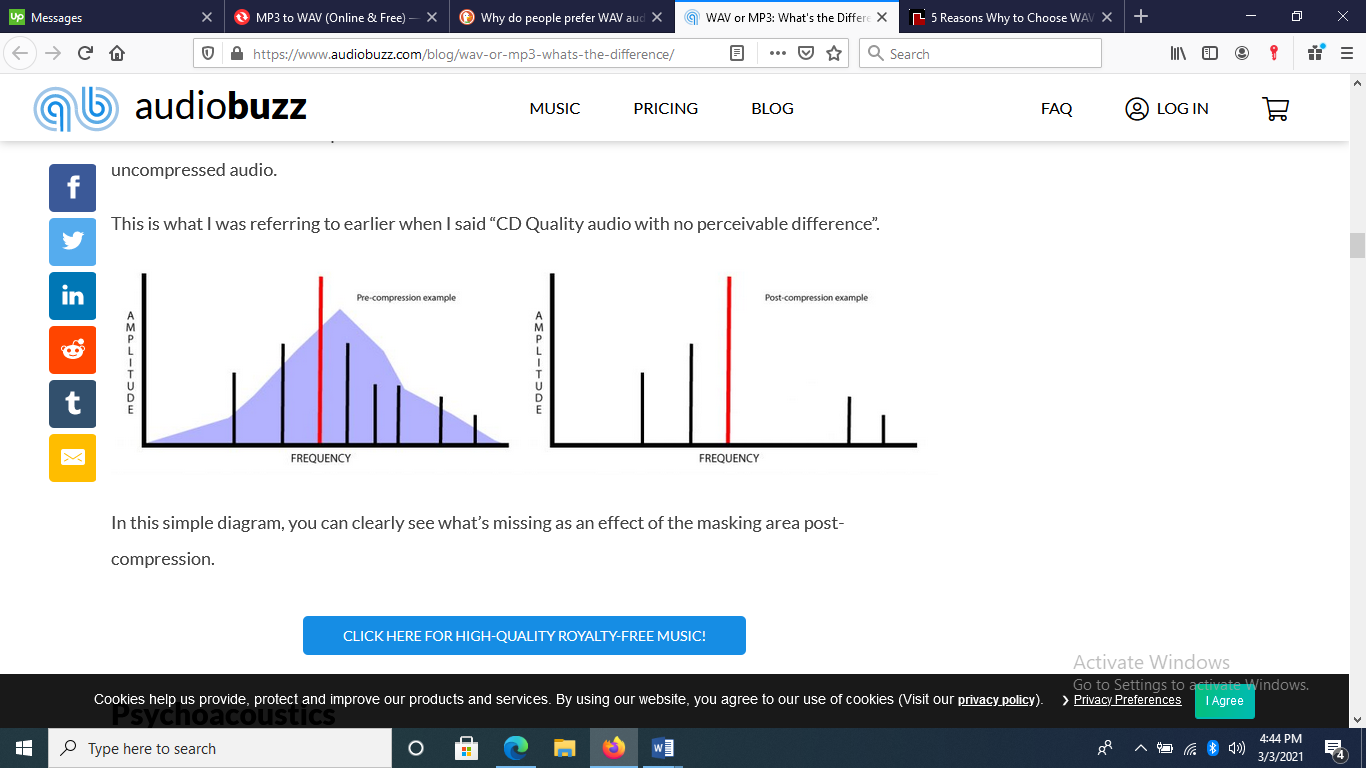1366x768 pixels.
Task: Click pre-compression example diagram
Action: (316, 370)
